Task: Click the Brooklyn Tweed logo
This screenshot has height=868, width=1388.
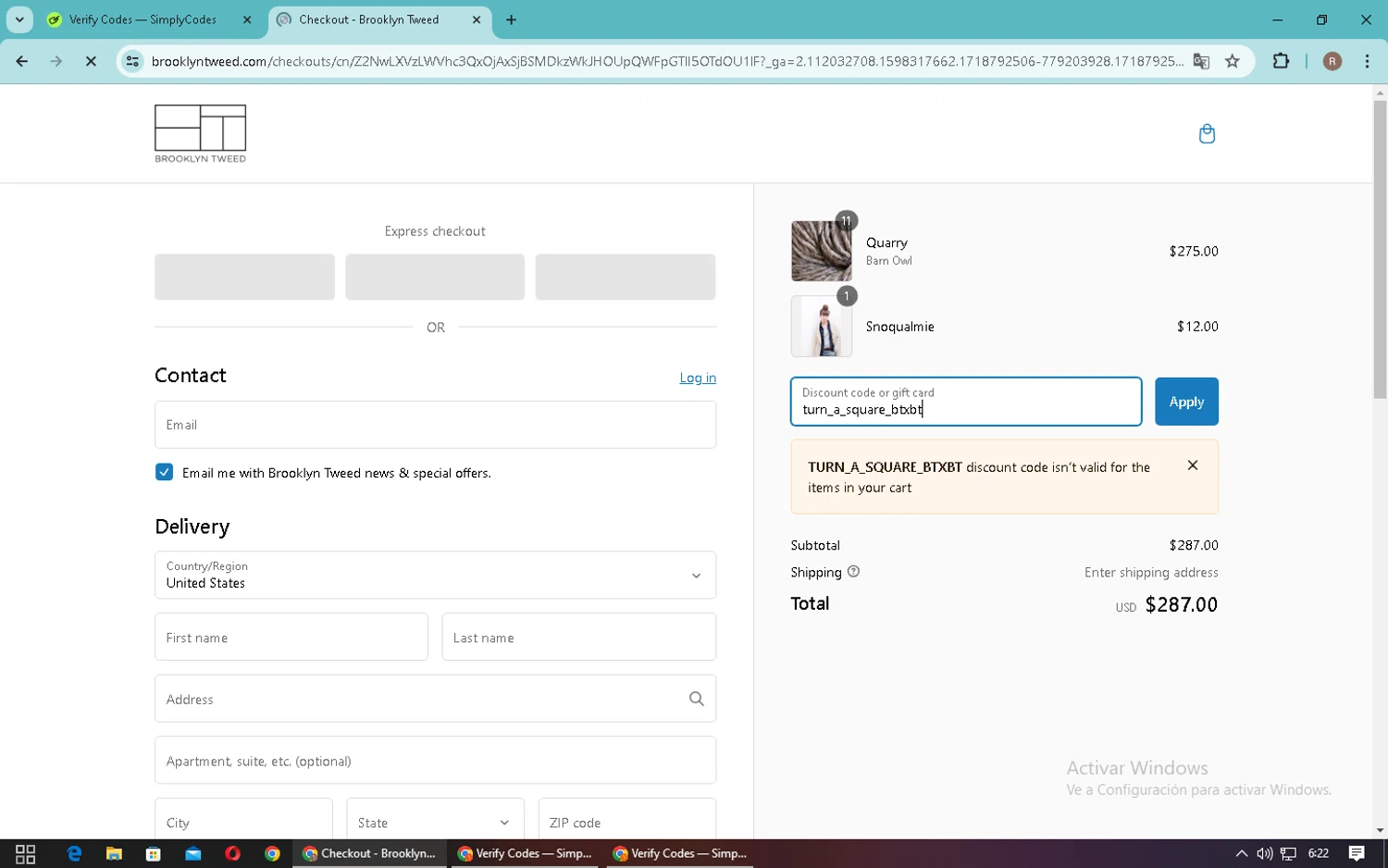Action: (200, 133)
